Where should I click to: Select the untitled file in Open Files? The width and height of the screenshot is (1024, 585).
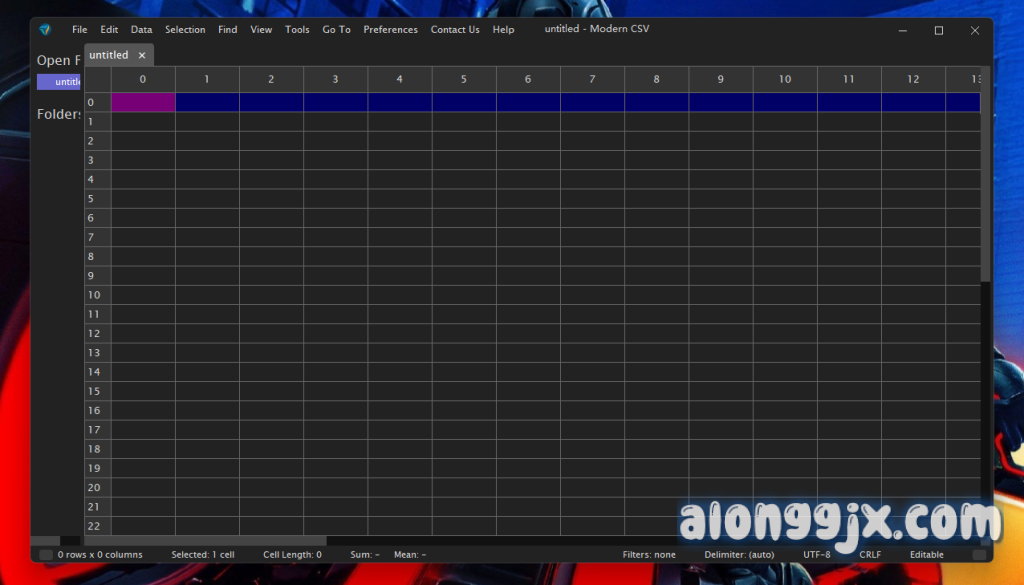click(x=60, y=82)
